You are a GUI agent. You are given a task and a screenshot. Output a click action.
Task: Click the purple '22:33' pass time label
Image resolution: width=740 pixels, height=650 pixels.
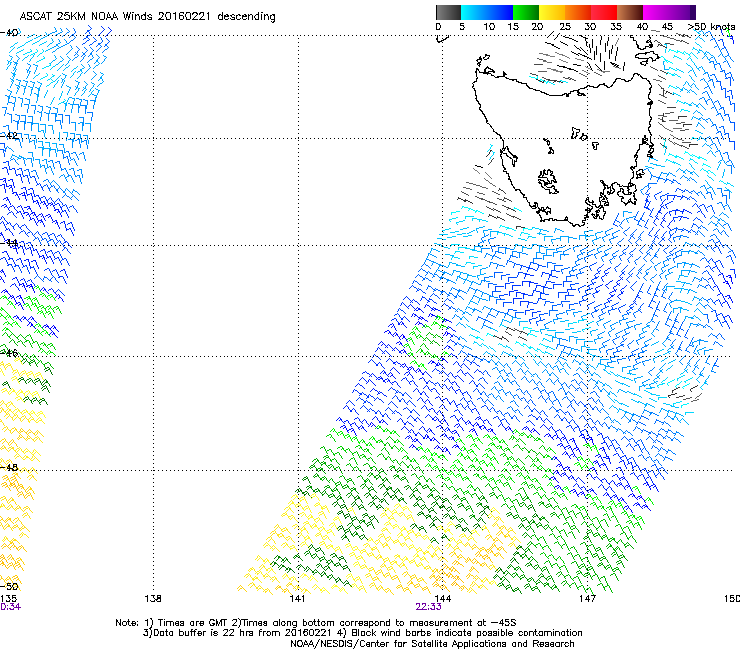(x=429, y=607)
